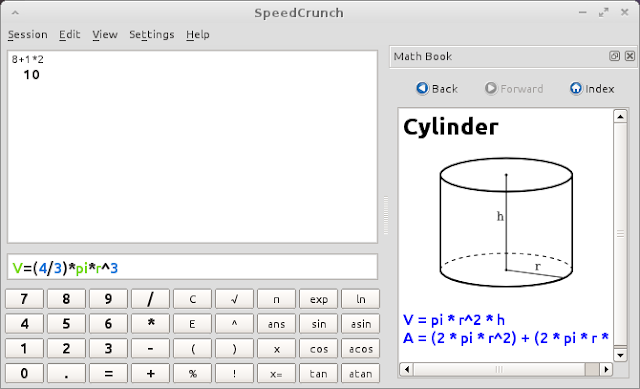Select the result 10 in history
Viewport: 640px width, 389px height.
[x=31, y=75]
